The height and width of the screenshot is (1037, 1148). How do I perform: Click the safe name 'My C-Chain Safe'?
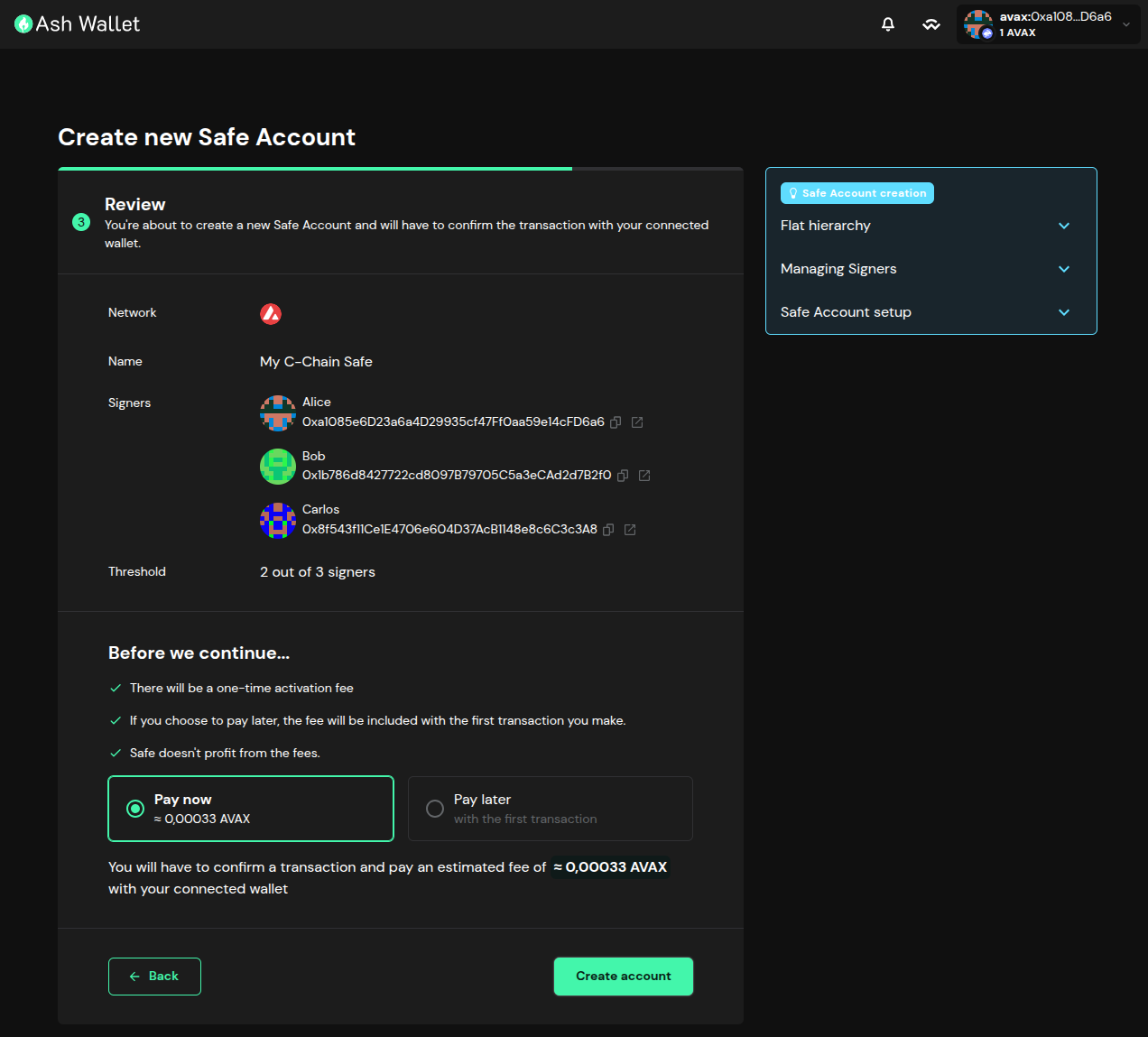pos(316,362)
